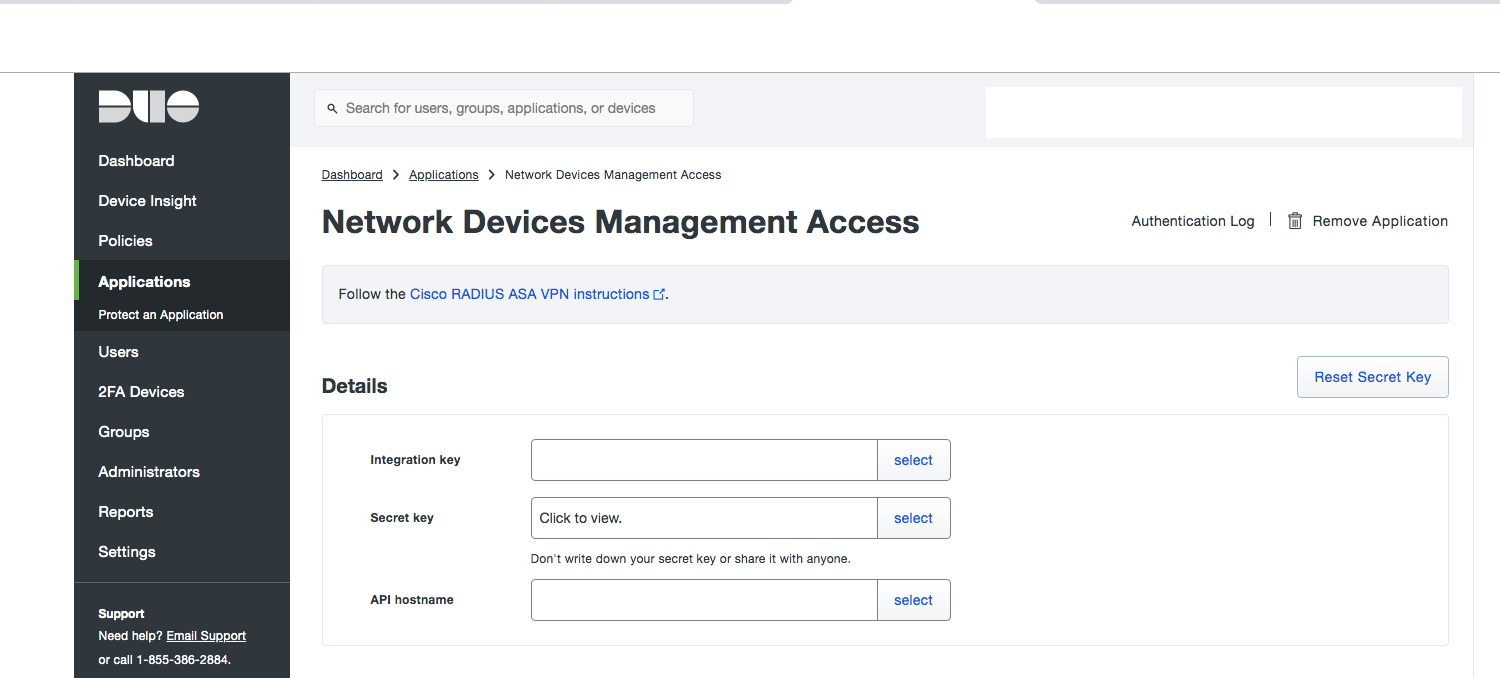
Task: Click the 'Support' heading in the sidebar
Action: click(121, 614)
